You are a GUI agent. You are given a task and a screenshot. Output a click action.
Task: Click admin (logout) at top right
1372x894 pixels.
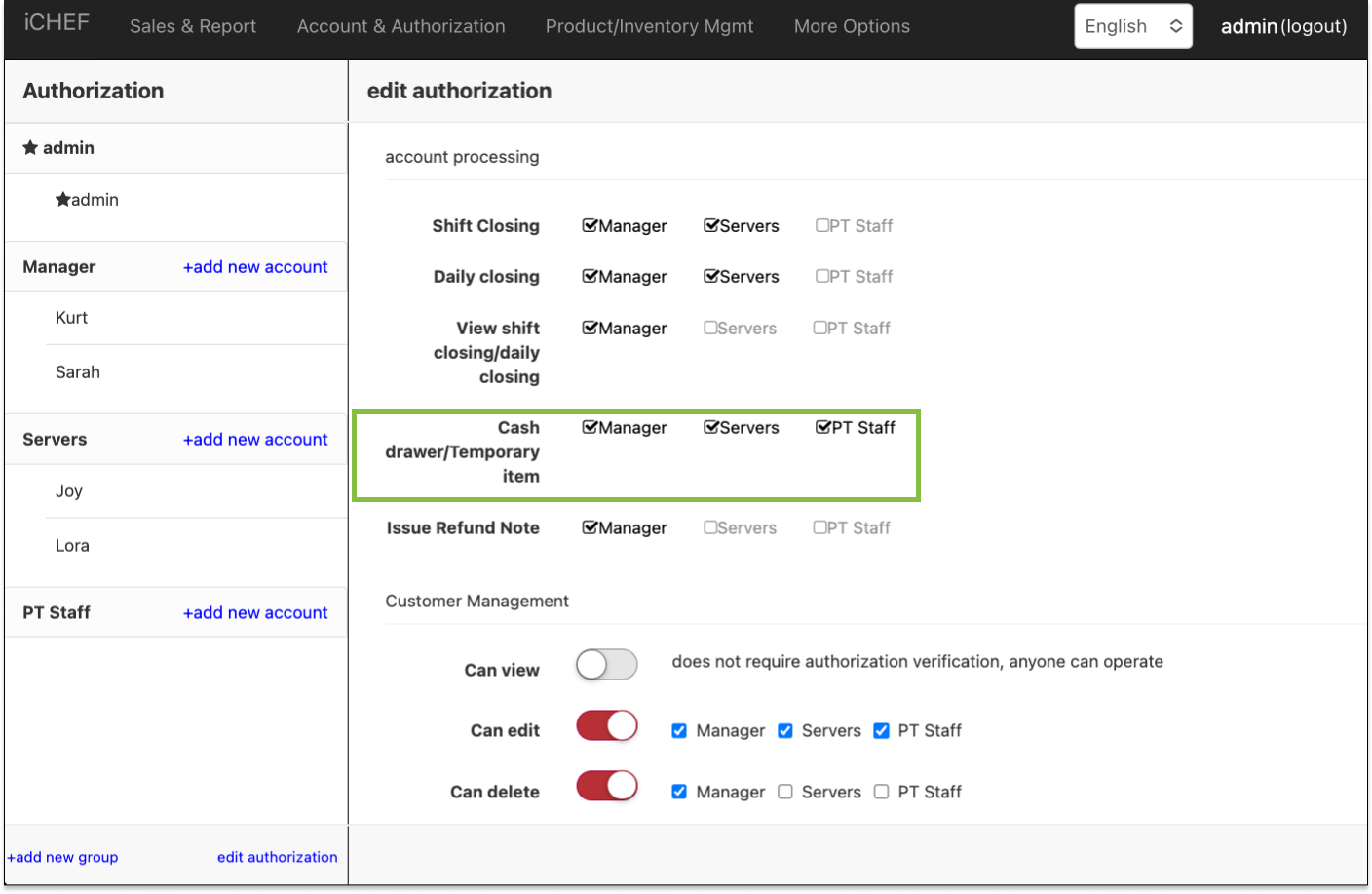coord(1282,26)
